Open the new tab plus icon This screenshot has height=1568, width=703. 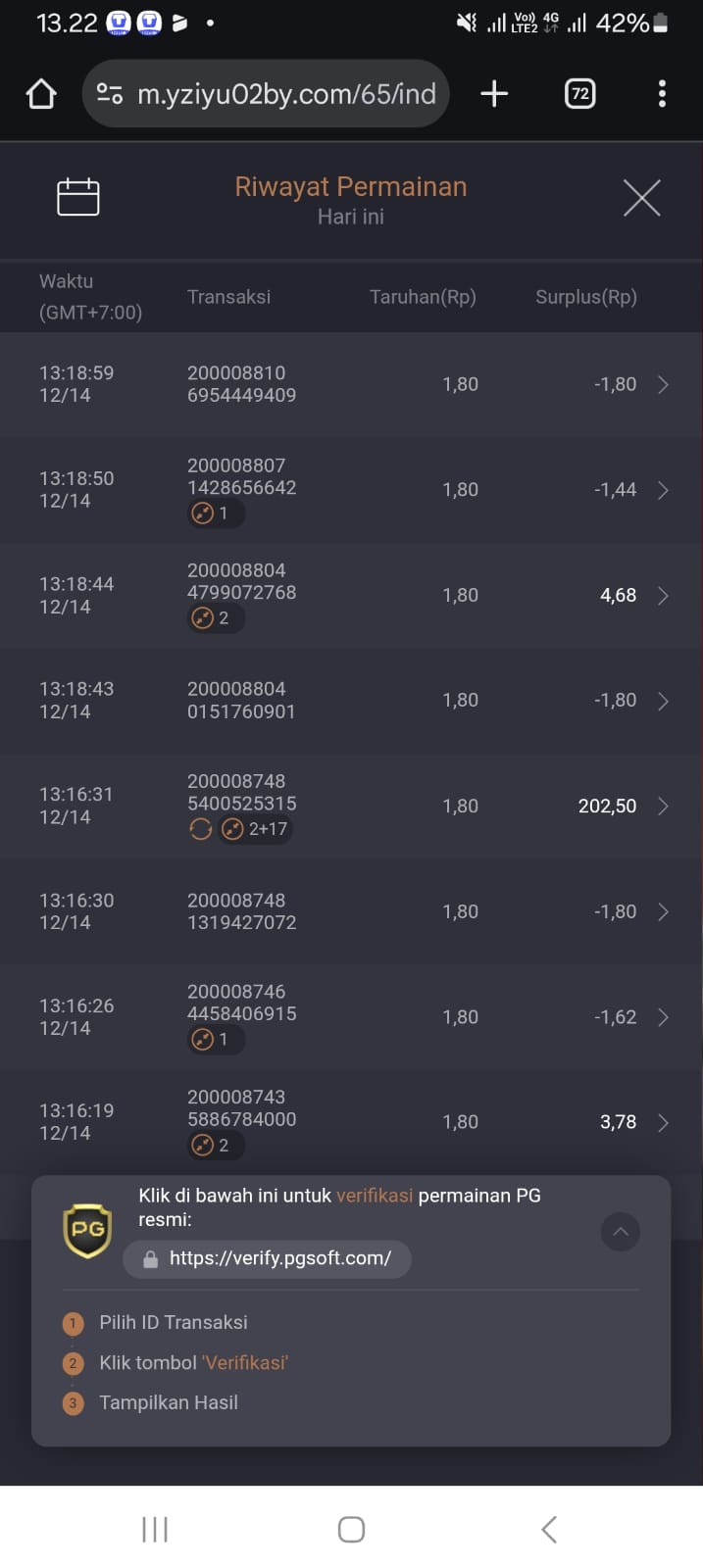click(494, 94)
